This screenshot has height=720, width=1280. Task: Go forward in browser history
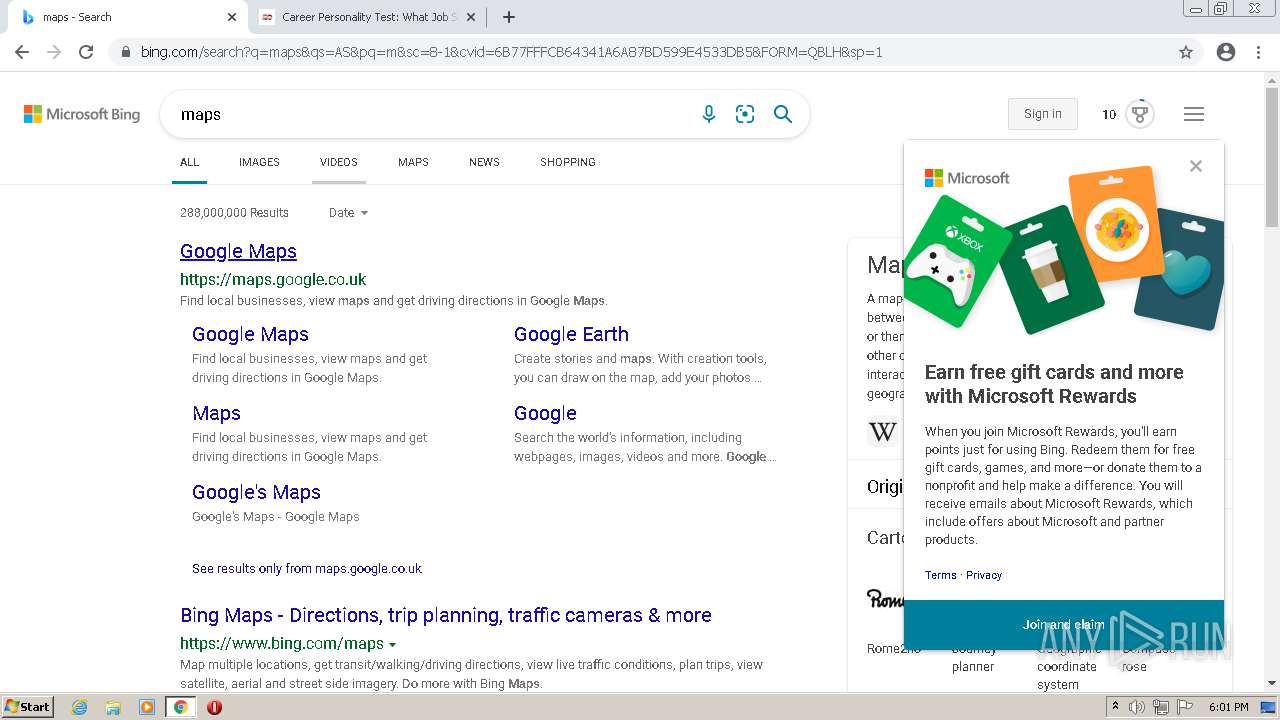(x=54, y=52)
